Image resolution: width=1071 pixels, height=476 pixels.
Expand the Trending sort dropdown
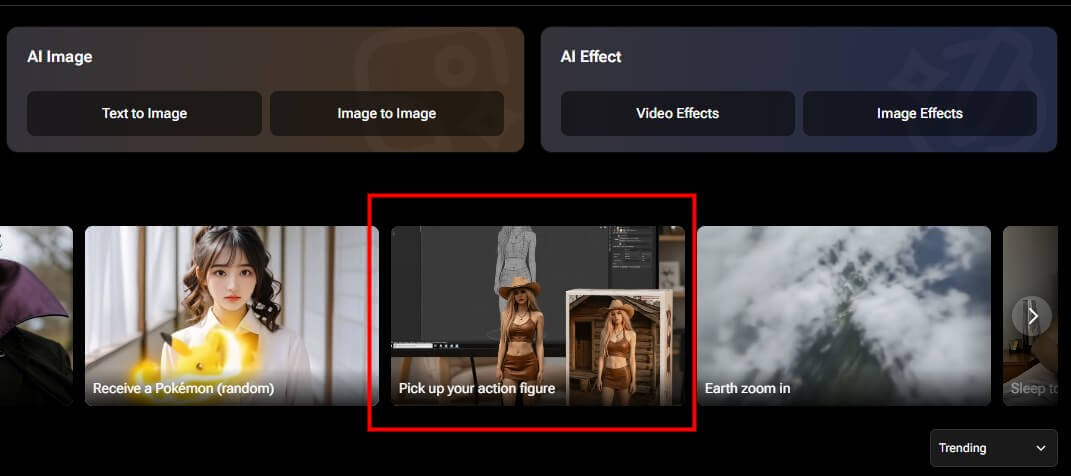click(993, 448)
